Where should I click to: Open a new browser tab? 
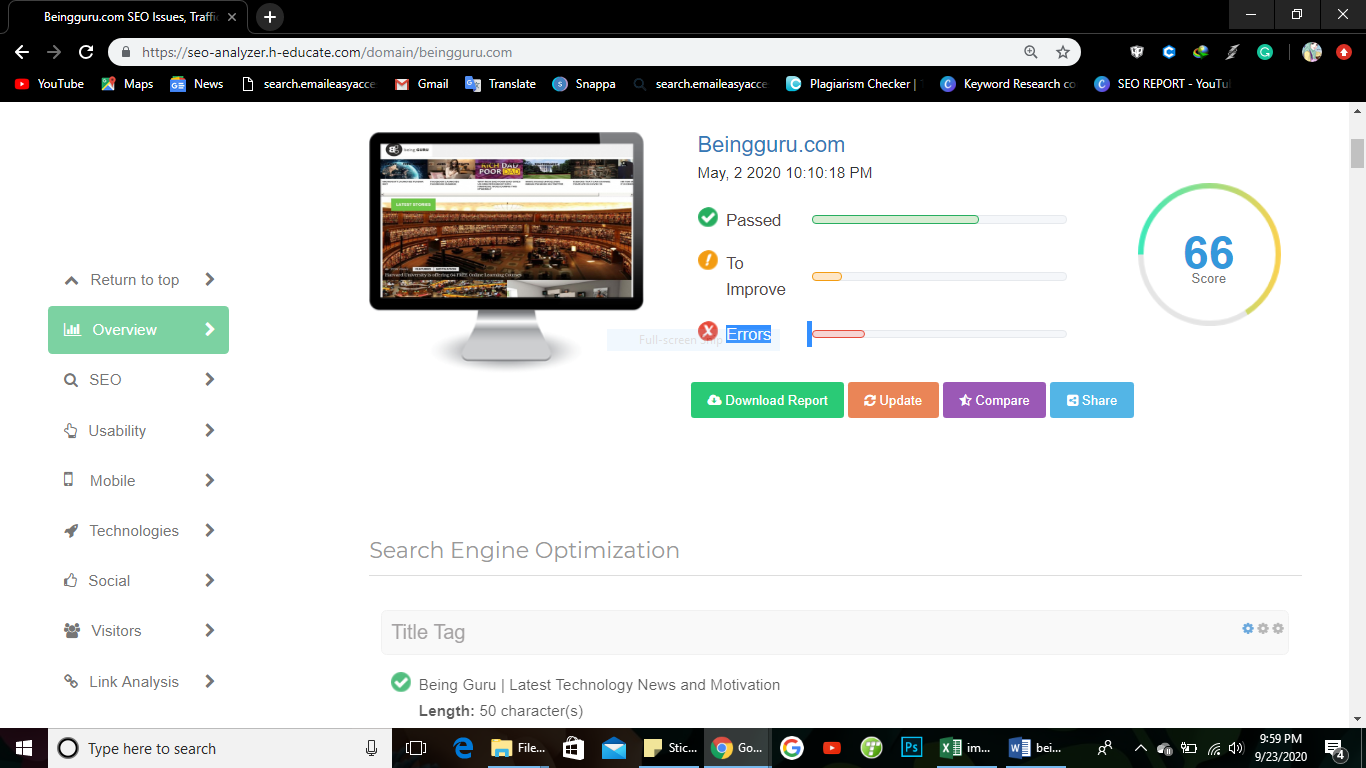coord(269,16)
